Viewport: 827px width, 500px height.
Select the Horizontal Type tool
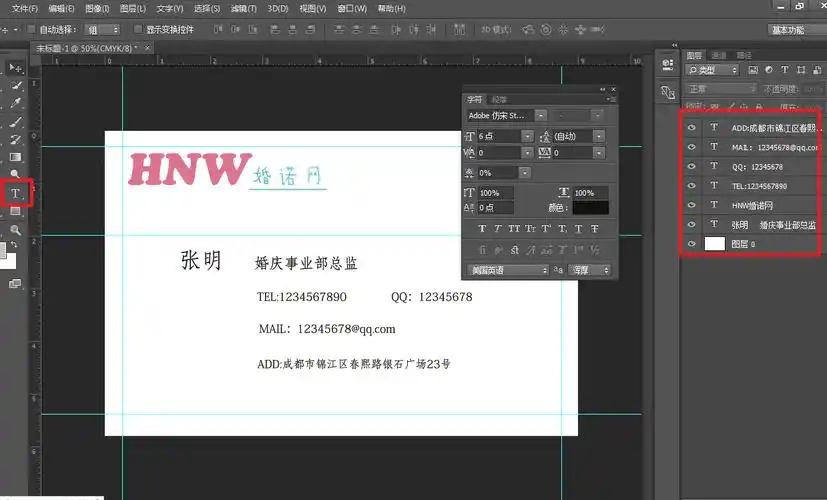tap(15, 193)
